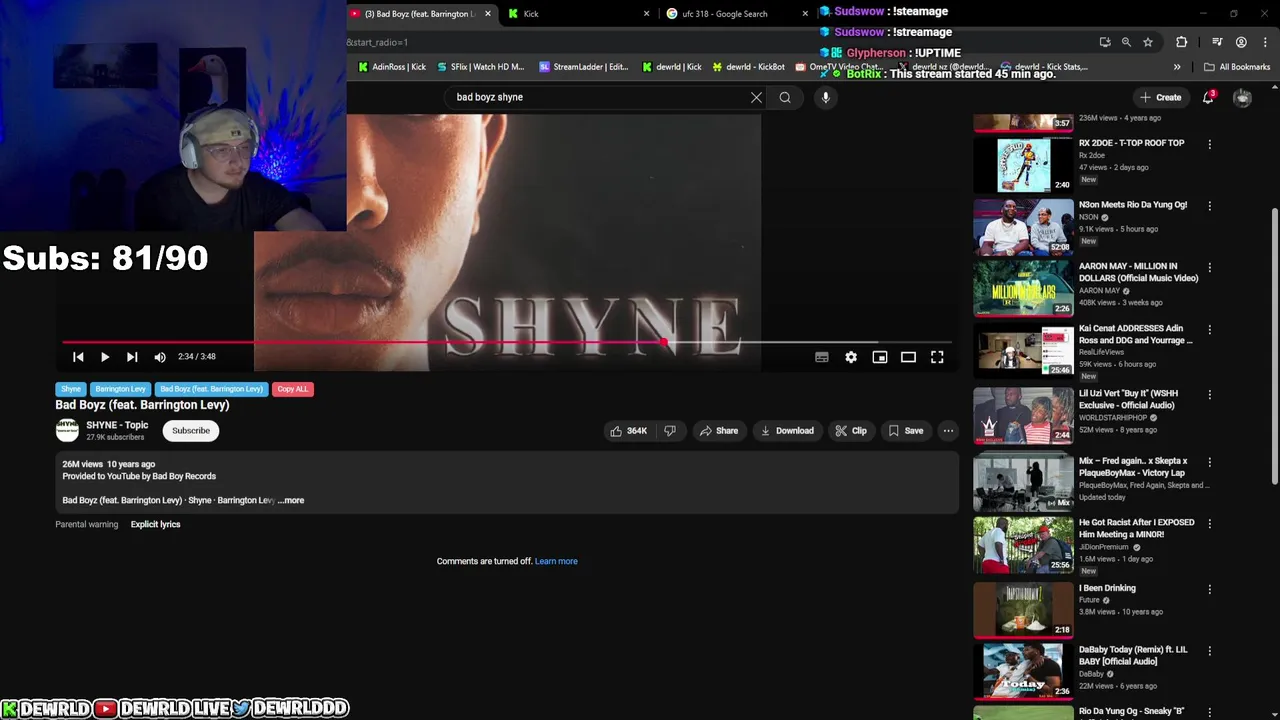This screenshot has width=1280, height=720.
Task: Run search with magnifier button
Action: 785,97
